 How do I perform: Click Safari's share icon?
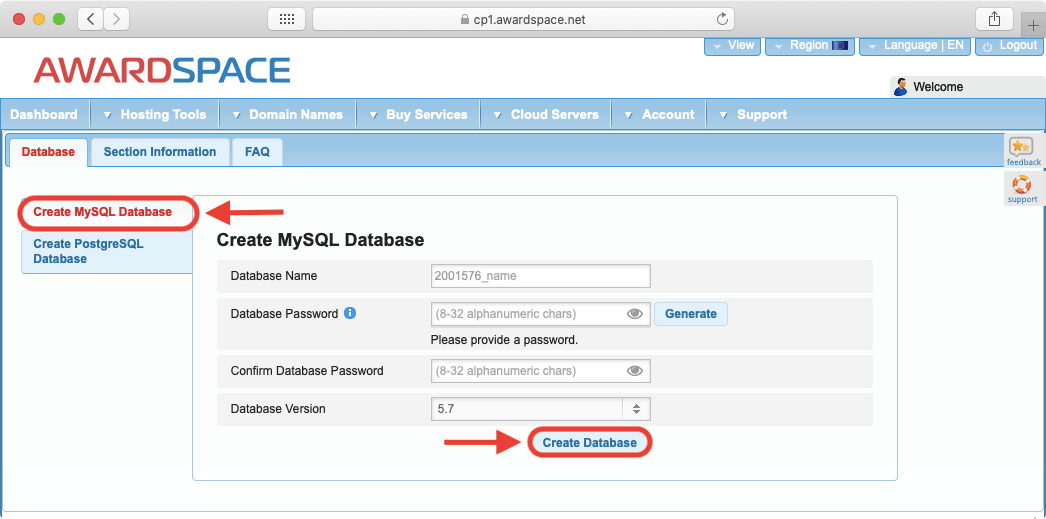tap(994, 19)
